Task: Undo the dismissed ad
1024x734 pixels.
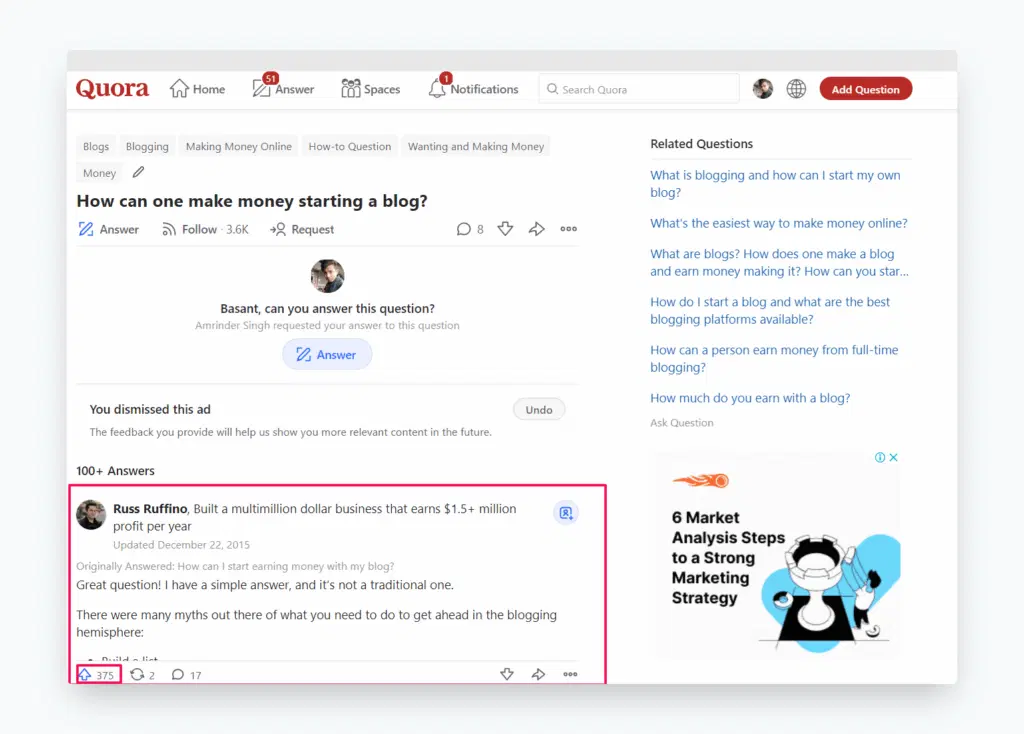Action: (x=539, y=409)
